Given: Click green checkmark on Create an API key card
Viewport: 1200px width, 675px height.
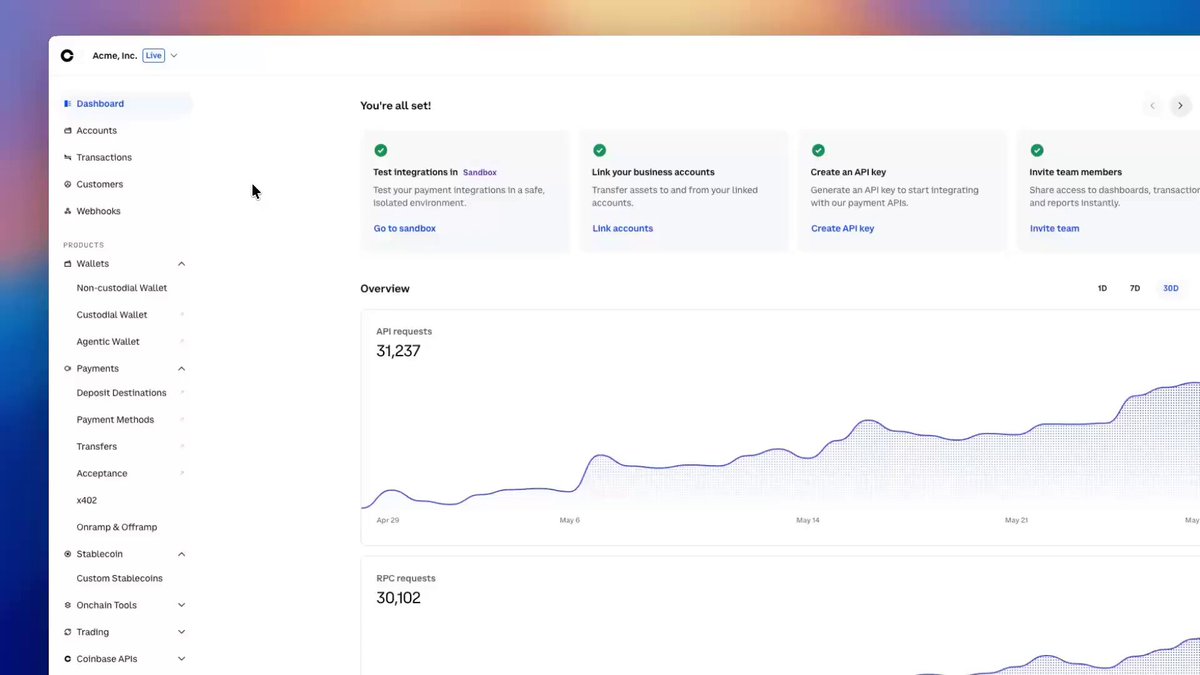Looking at the screenshot, I should pyautogui.click(x=818, y=150).
